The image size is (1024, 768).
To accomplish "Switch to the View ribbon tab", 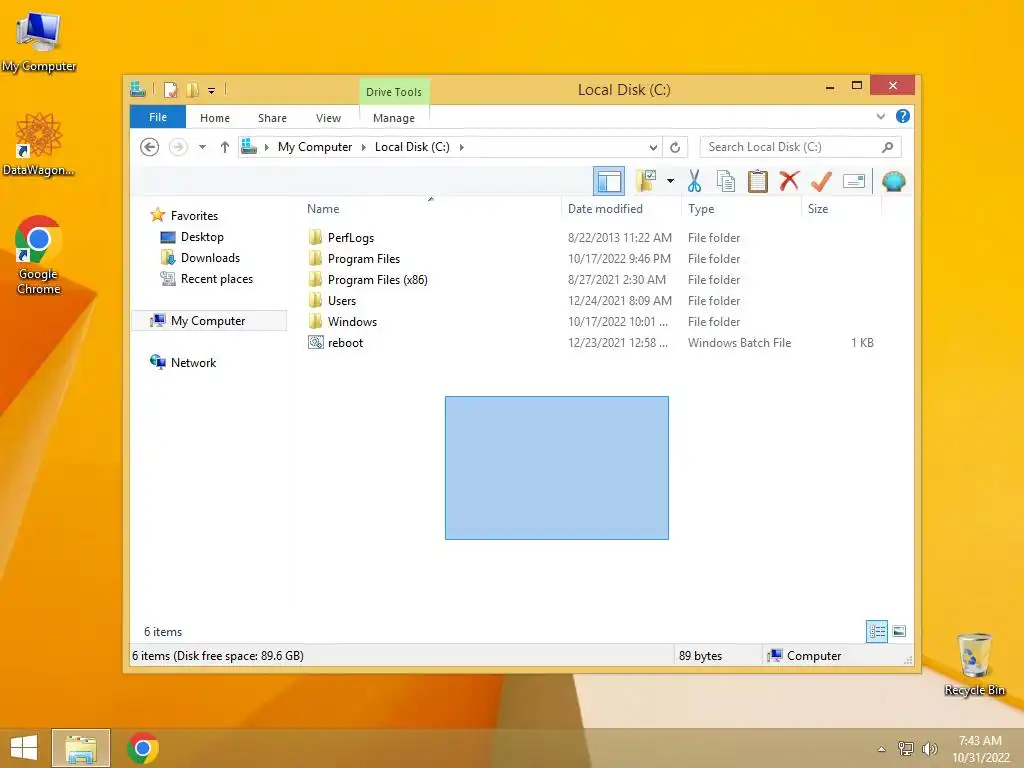I will (x=328, y=118).
